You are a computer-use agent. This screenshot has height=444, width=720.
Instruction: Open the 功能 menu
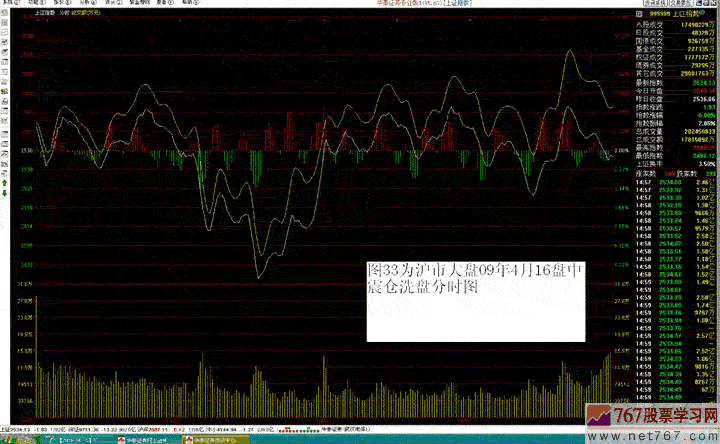tap(37, 2)
